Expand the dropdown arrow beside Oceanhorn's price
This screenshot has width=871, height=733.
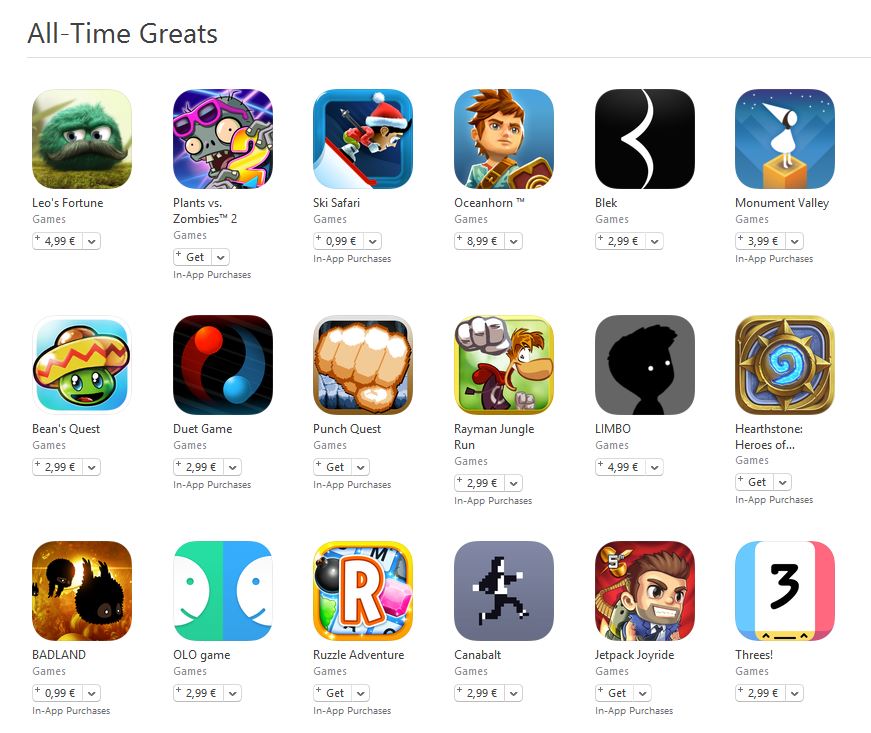514,242
